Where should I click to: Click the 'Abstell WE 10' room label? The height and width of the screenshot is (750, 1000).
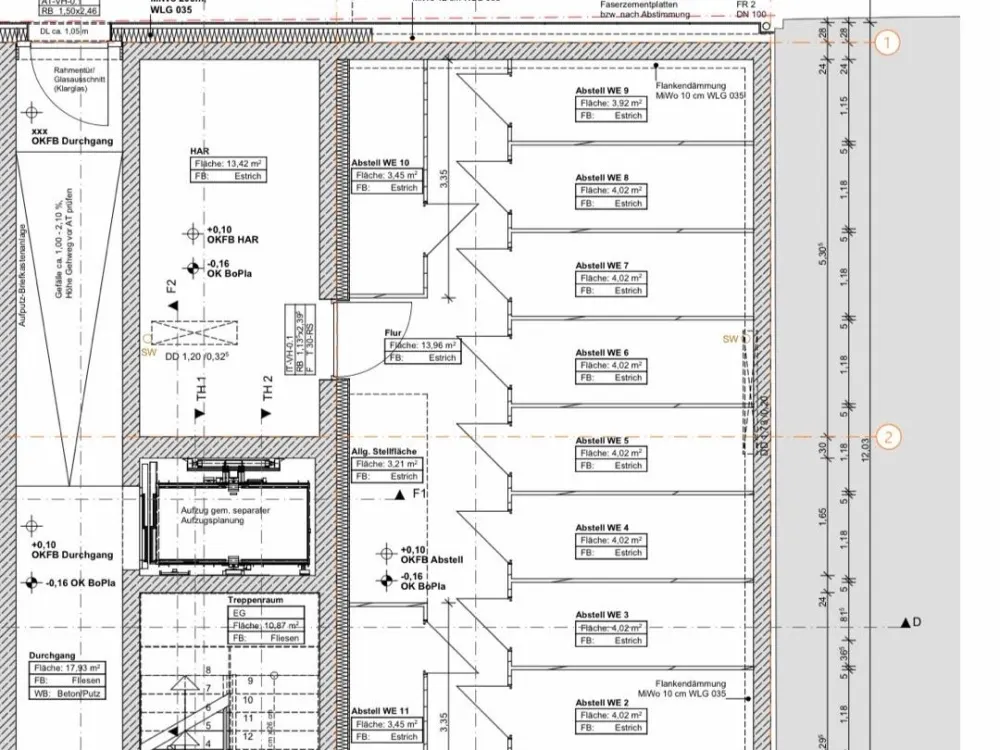(x=380, y=163)
